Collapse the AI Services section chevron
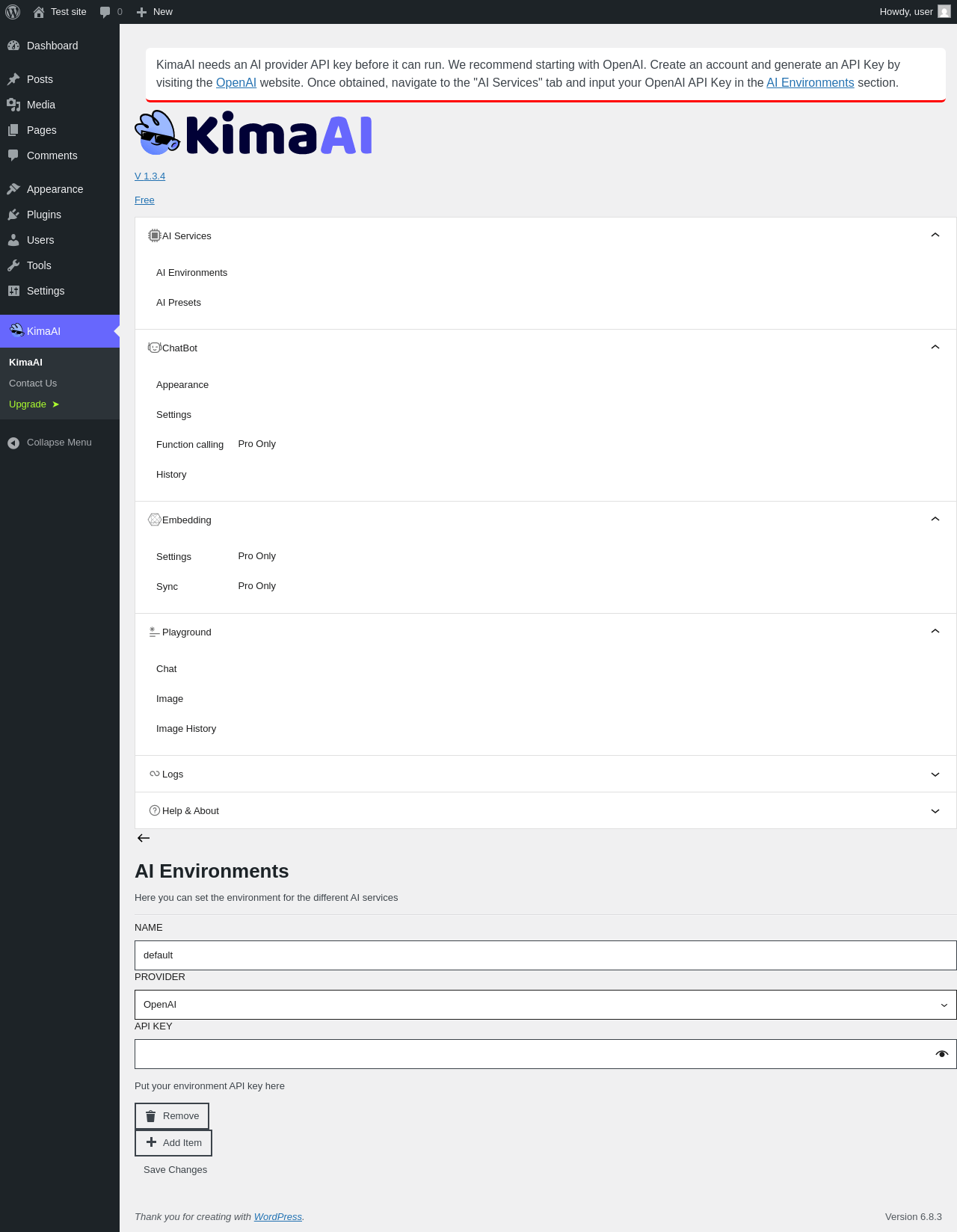The image size is (957, 1232). point(935,235)
